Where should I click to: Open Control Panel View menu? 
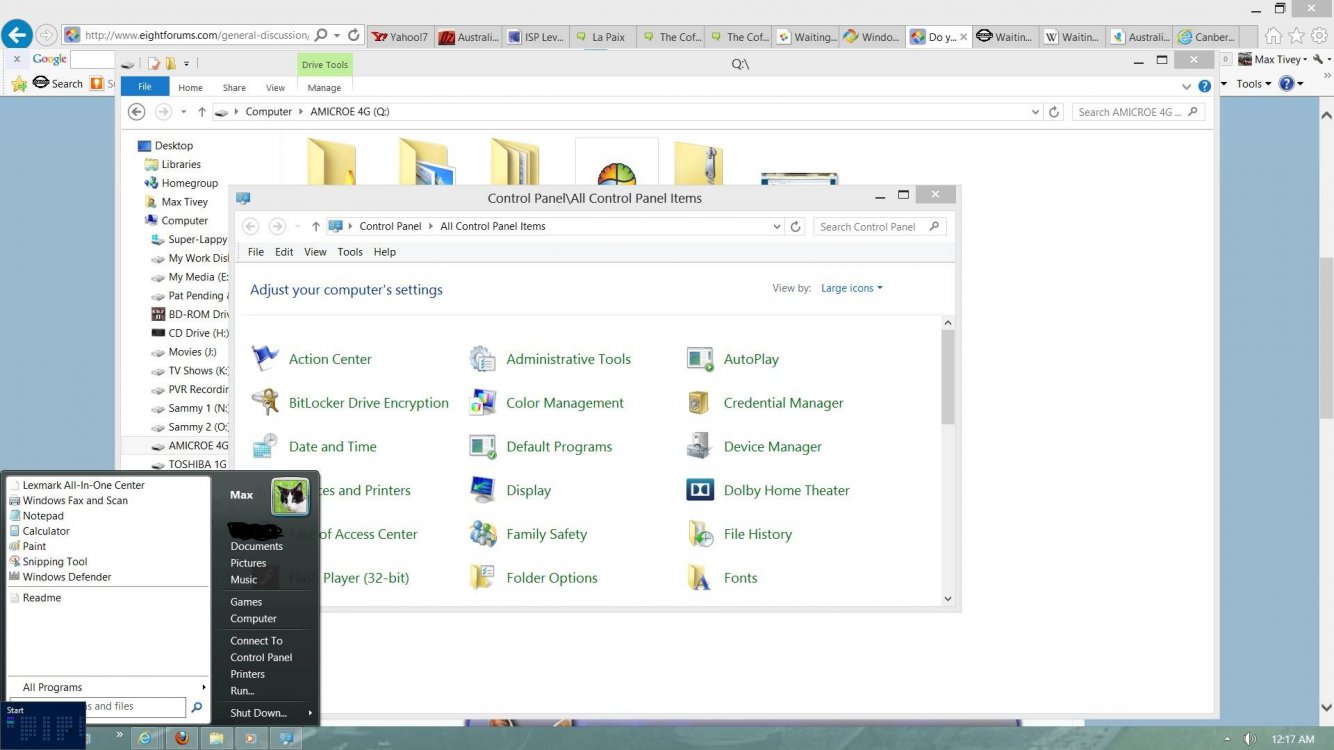pyautogui.click(x=315, y=252)
